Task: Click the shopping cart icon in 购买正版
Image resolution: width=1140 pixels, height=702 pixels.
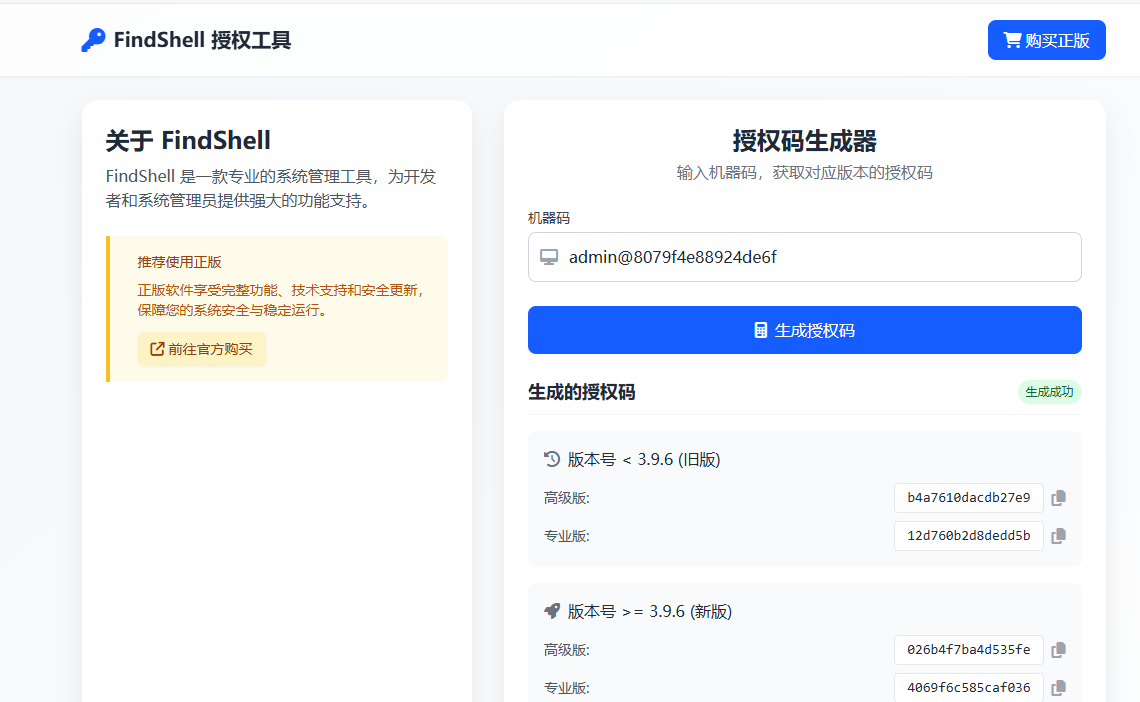Action: click(1012, 40)
